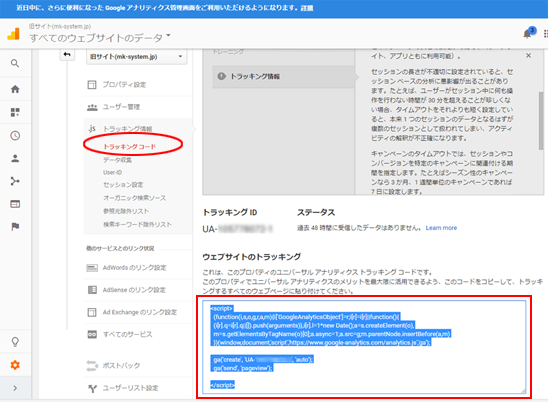Open the account selector dropdown arrow
This screenshot has height=402, width=548.
(x=168, y=35)
